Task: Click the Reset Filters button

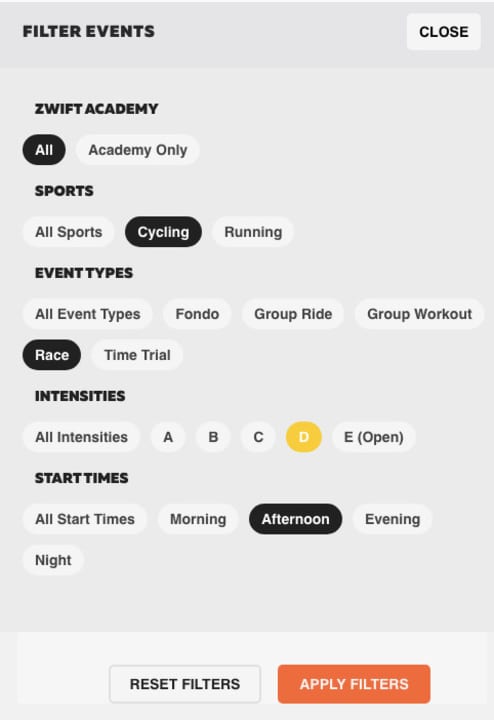Action: point(185,684)
